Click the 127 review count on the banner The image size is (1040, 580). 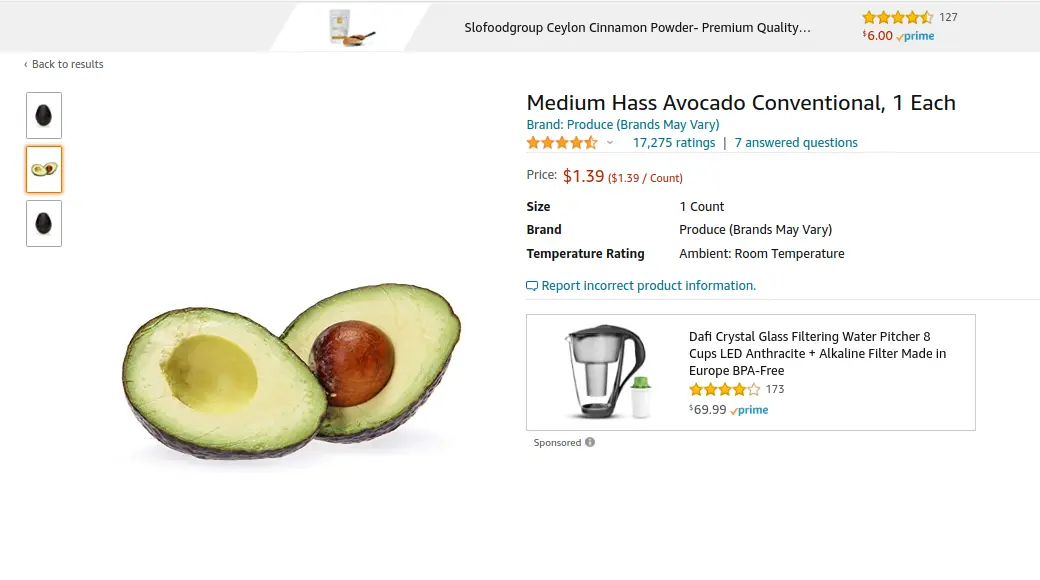(x=945, y=17)
